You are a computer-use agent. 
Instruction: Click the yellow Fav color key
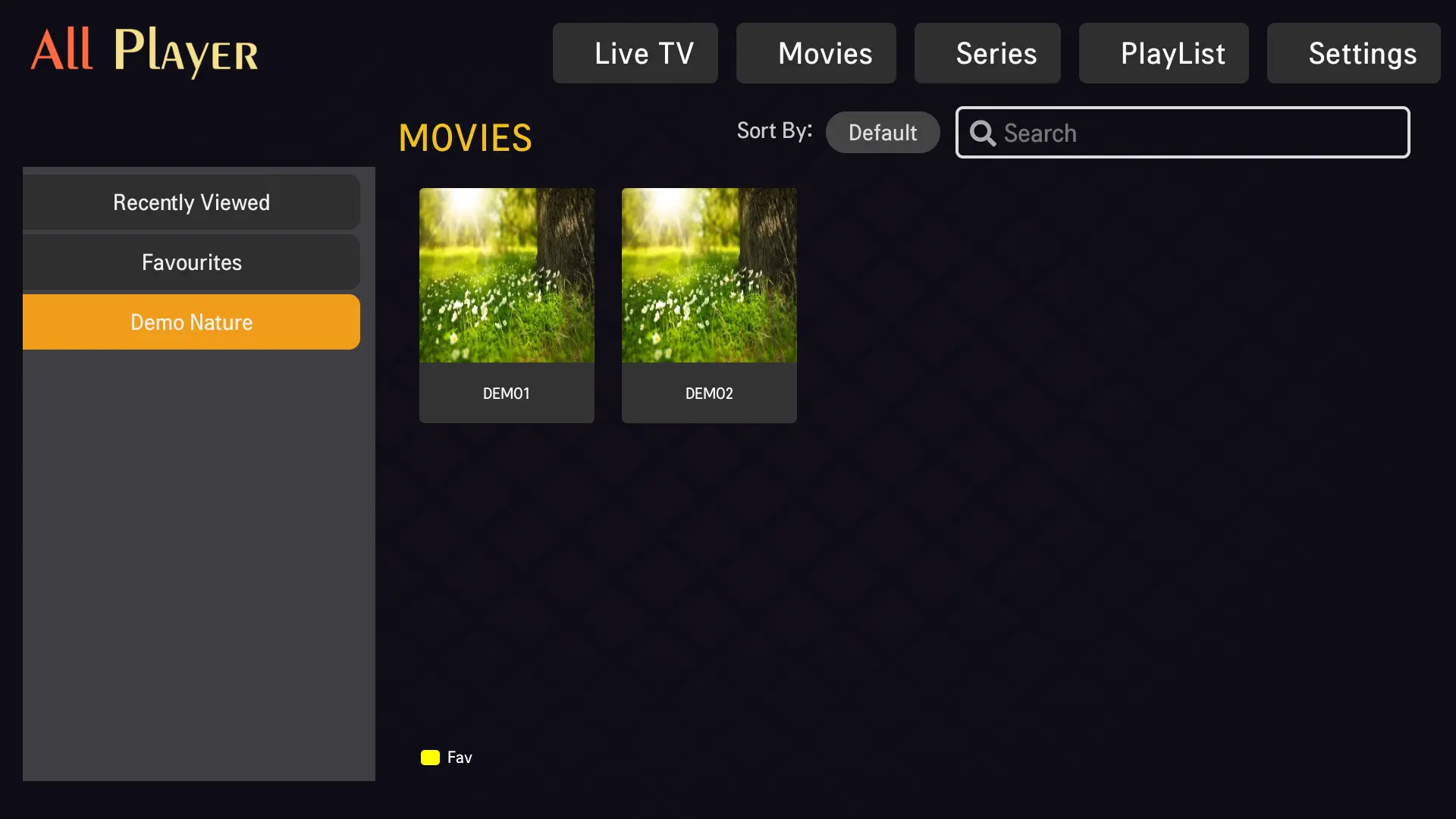point(430,758)
